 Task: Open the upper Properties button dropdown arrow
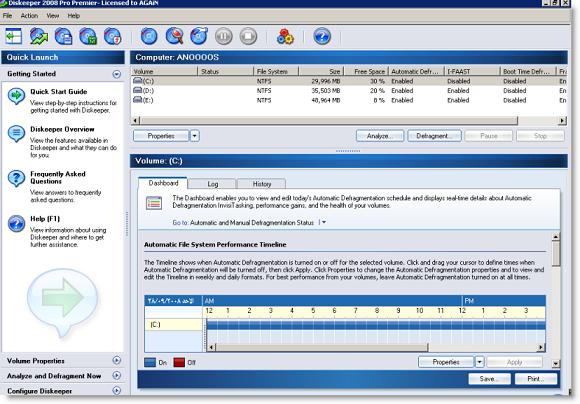tap(195, 136)
